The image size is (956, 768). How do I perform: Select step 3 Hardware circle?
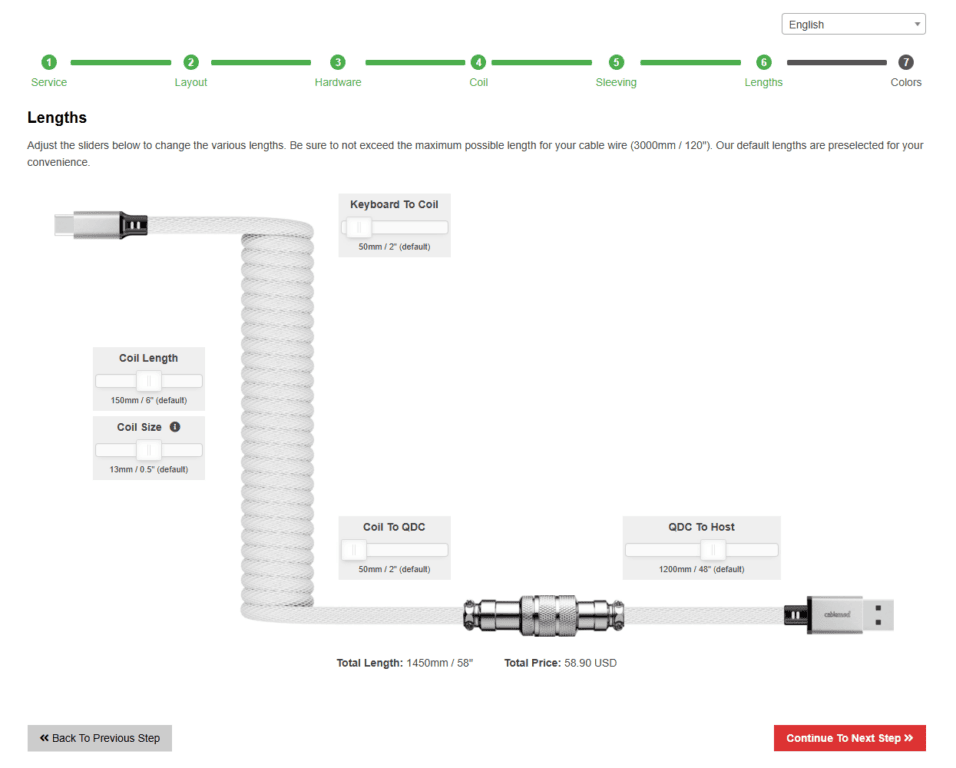[338, 62]
